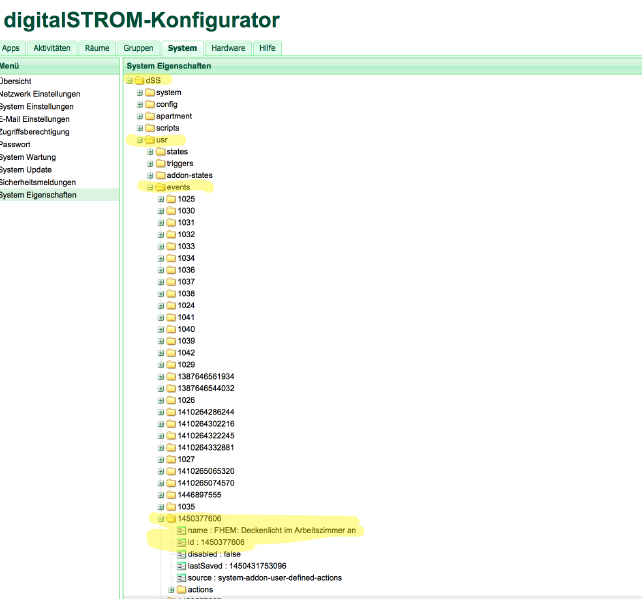This screenshot has height=599, width=642.
Task: Expand event 1025 node
Action: [x=161, y=199]
